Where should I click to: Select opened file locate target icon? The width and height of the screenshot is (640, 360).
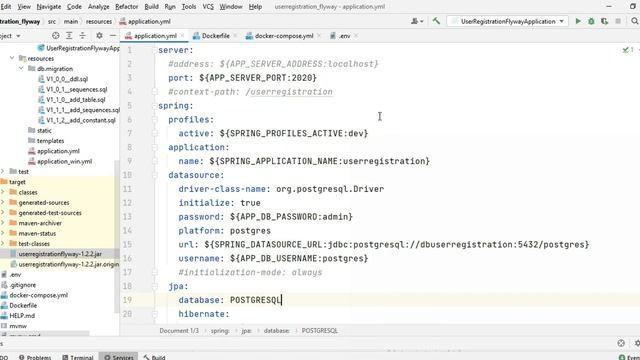click(x=56, y=36)
